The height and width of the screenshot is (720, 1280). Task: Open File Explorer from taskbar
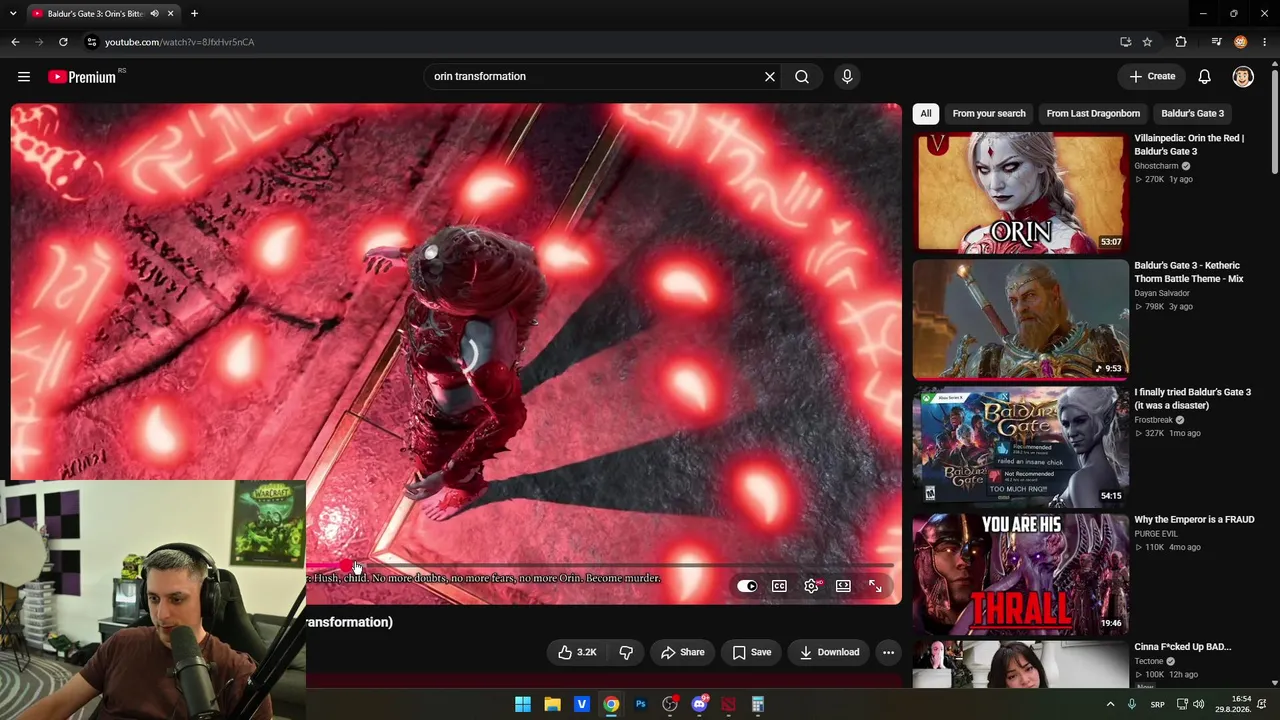click(x=552, y=704)
